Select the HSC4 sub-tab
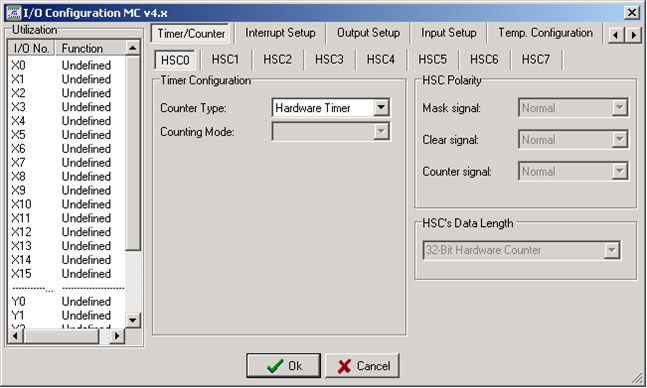 tap(380, 59)
